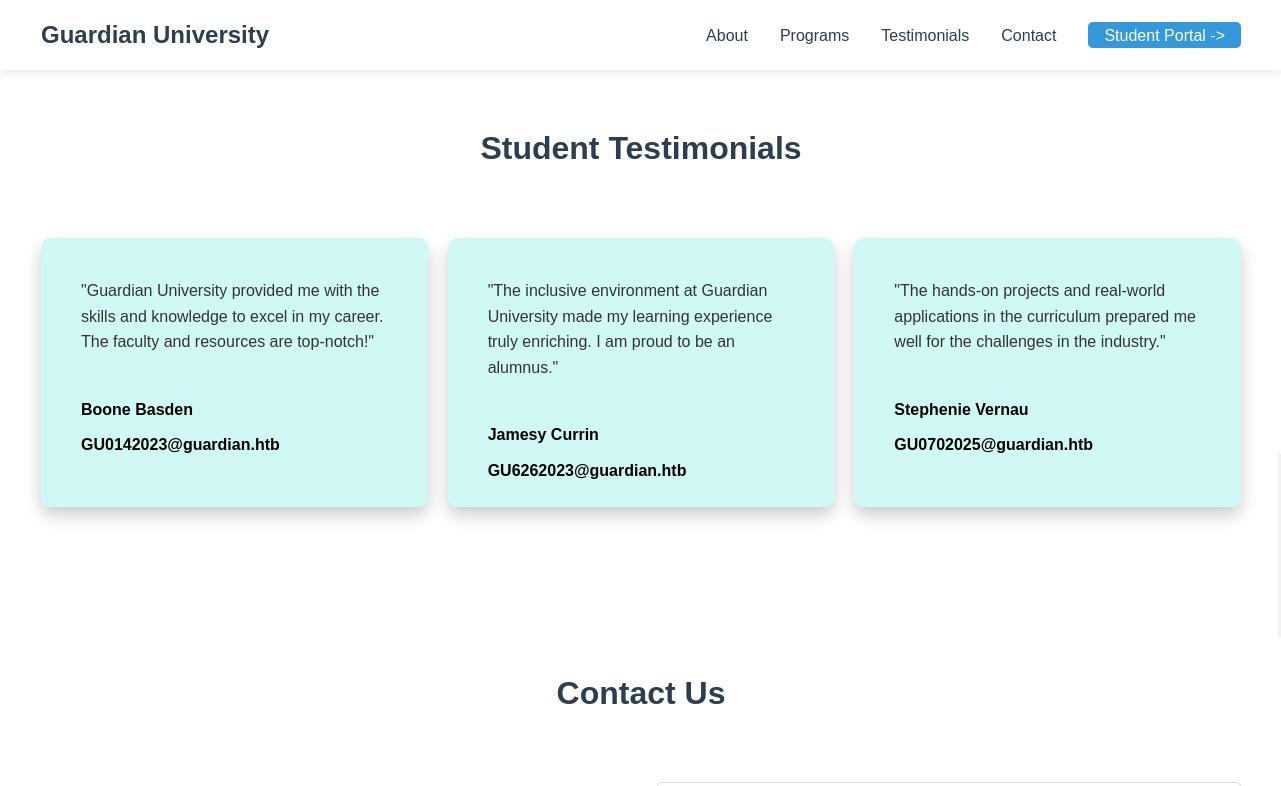Click the Contact Us heading
The width and height of the screenshot is (1281, 786).
(x=640, y=692)
